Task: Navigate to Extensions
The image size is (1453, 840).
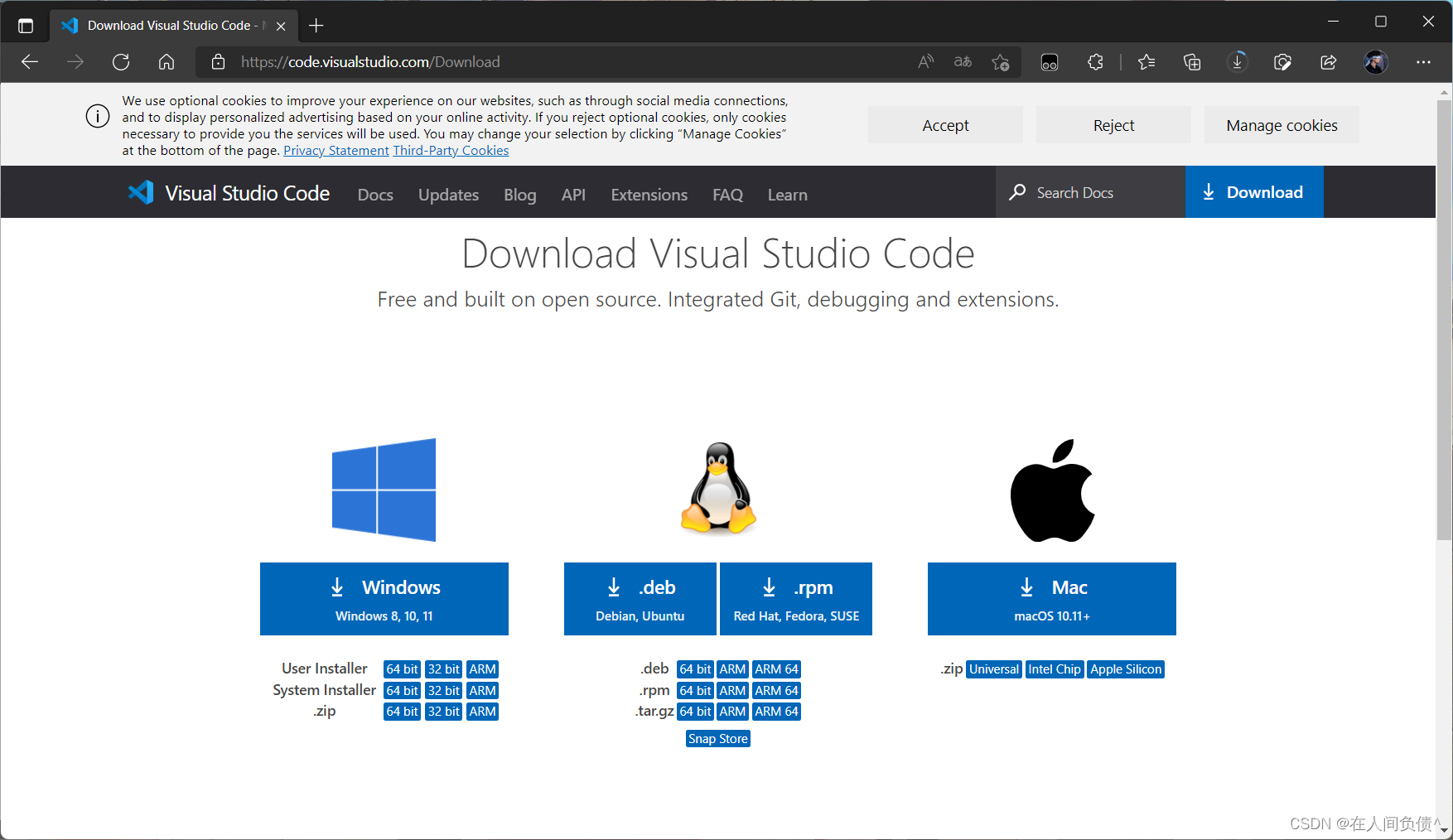Action: coord(649,195)
